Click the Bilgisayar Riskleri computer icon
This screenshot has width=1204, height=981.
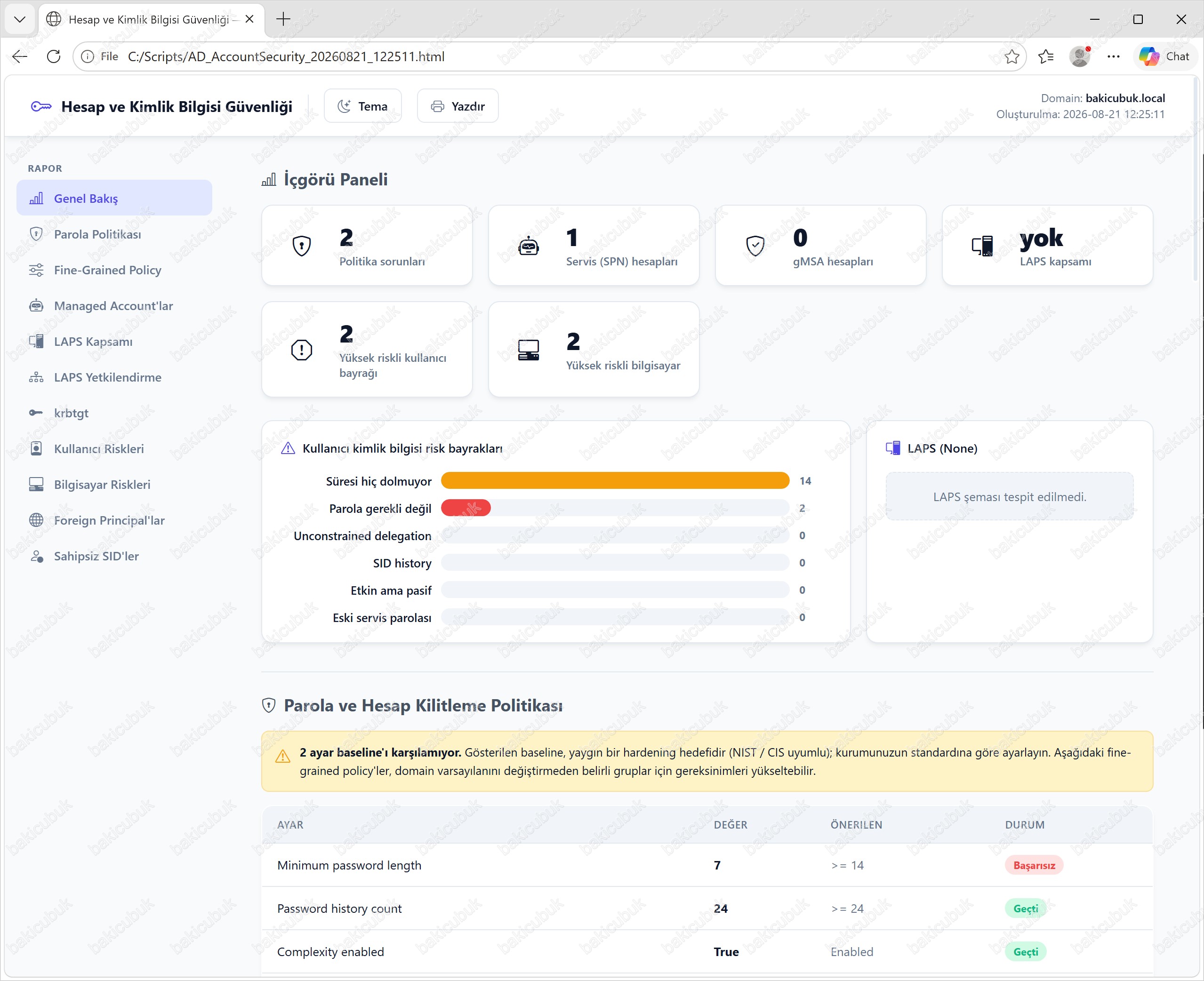pyautogui.click(x=36, y=485)
